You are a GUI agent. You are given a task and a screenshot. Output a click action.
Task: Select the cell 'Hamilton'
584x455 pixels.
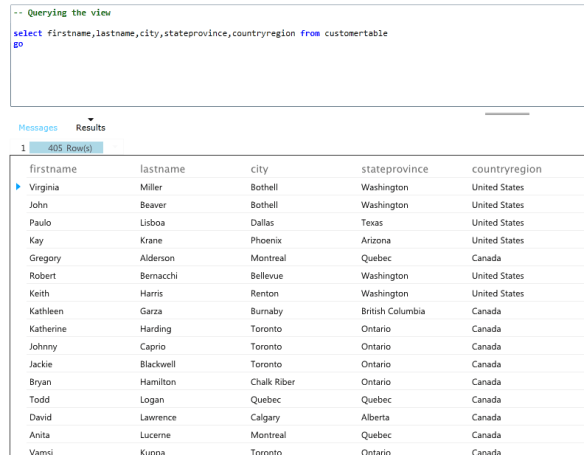(158, 382)
